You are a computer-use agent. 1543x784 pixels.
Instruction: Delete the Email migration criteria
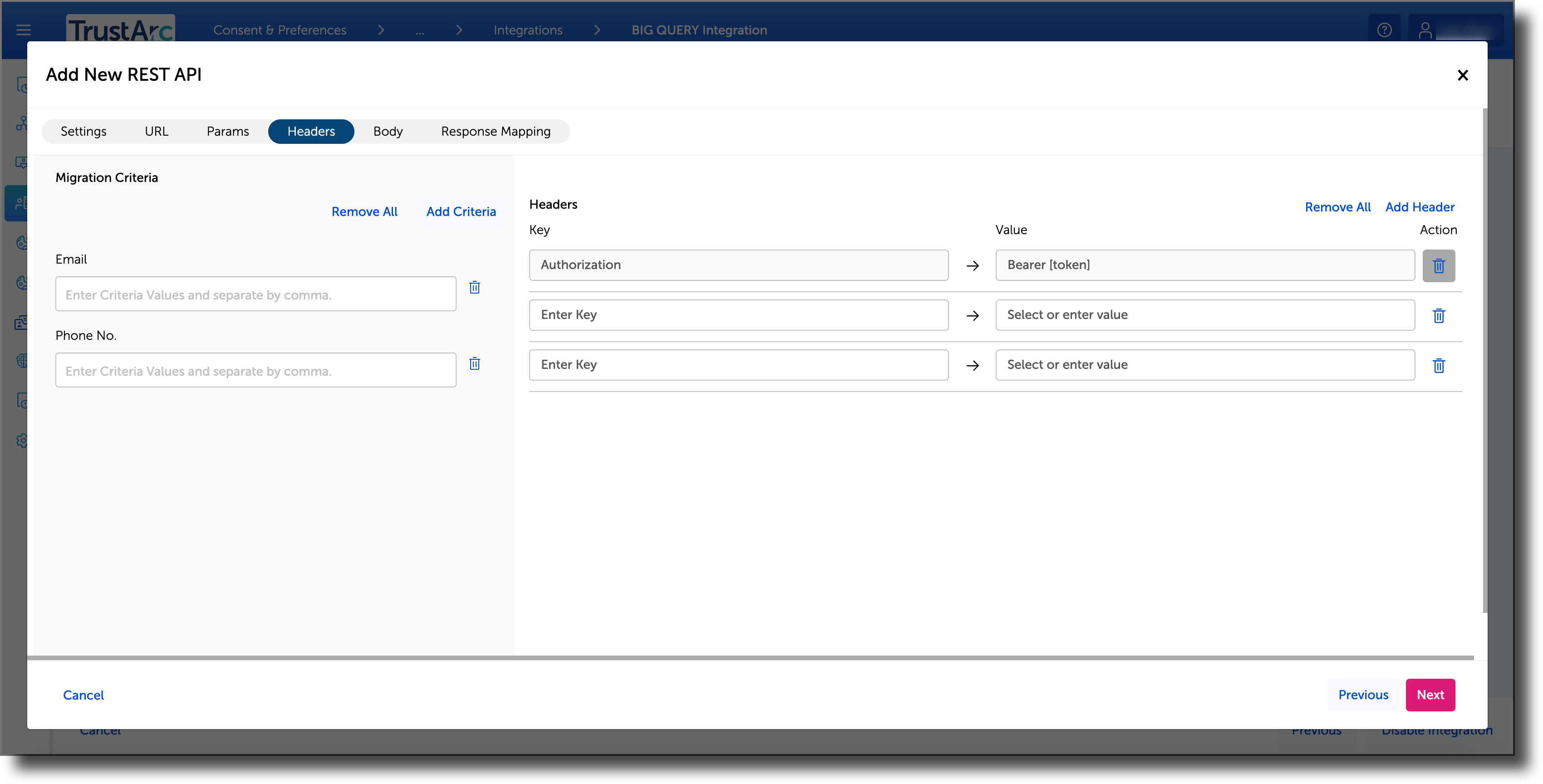tap(475, 288)
